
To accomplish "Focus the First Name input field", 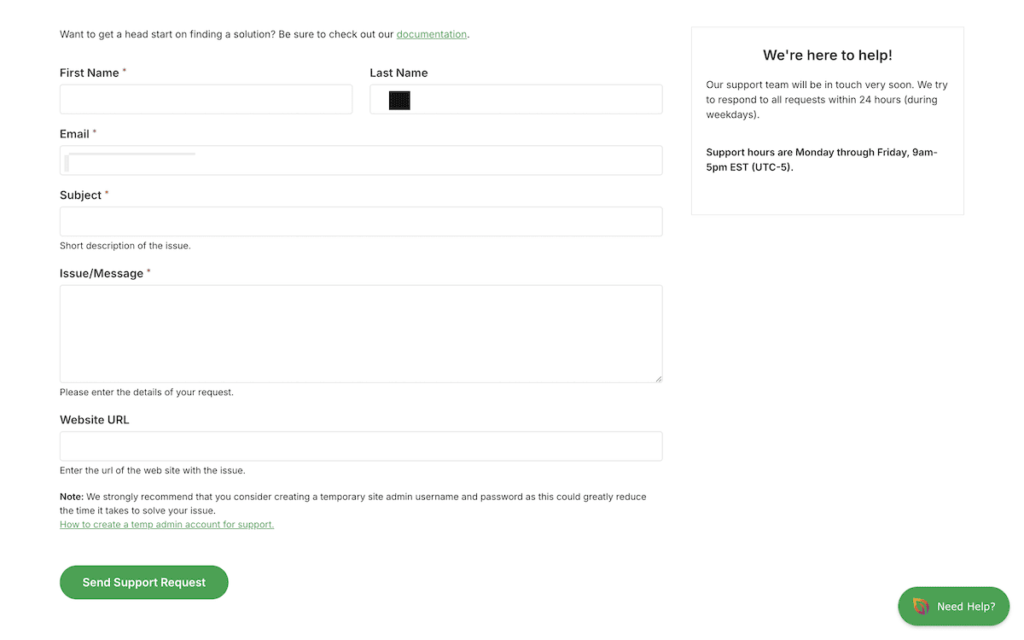I will tap(206, 99).
